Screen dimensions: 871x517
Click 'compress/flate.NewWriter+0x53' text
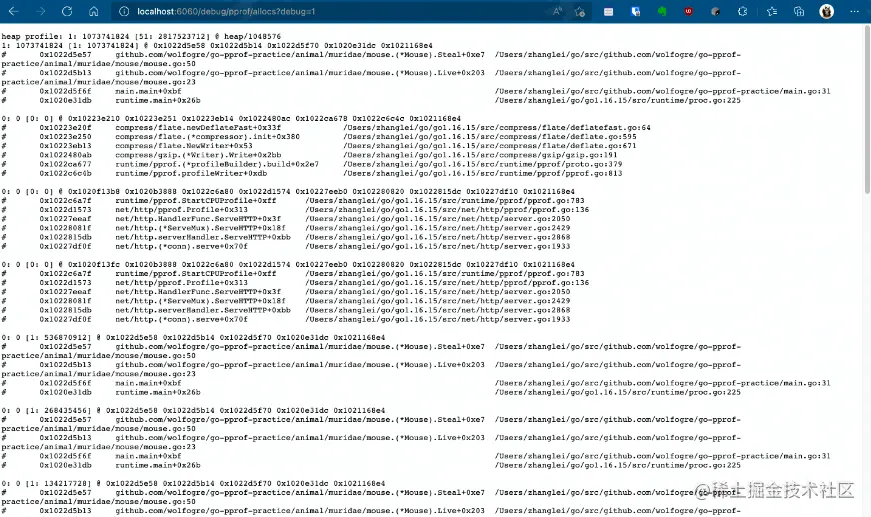click(x=183, y=146)
